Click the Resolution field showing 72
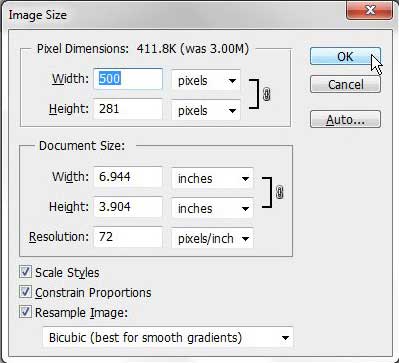 pos(128,237)
